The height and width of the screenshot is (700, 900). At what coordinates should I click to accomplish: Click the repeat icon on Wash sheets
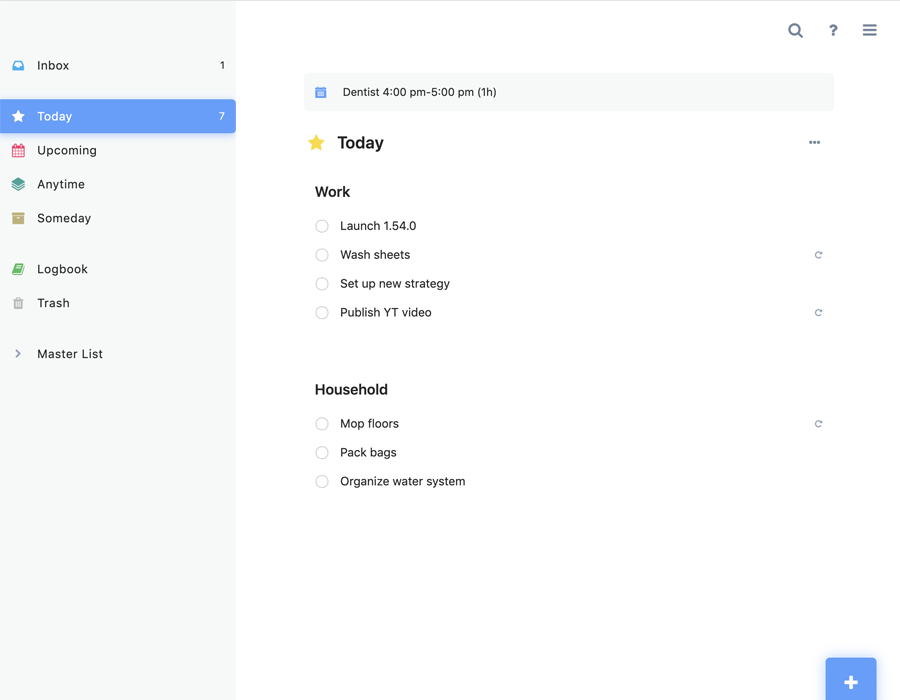pos(818,254)
